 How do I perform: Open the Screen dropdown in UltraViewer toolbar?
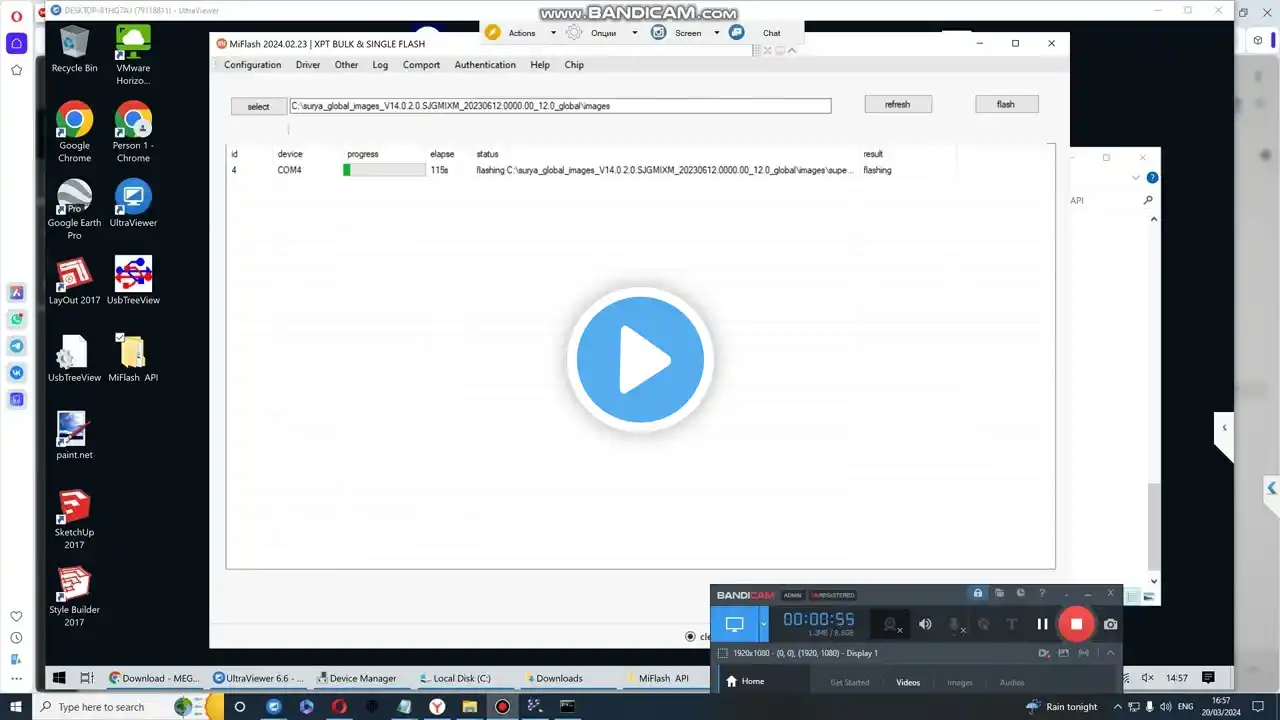[x=716, y=33]
